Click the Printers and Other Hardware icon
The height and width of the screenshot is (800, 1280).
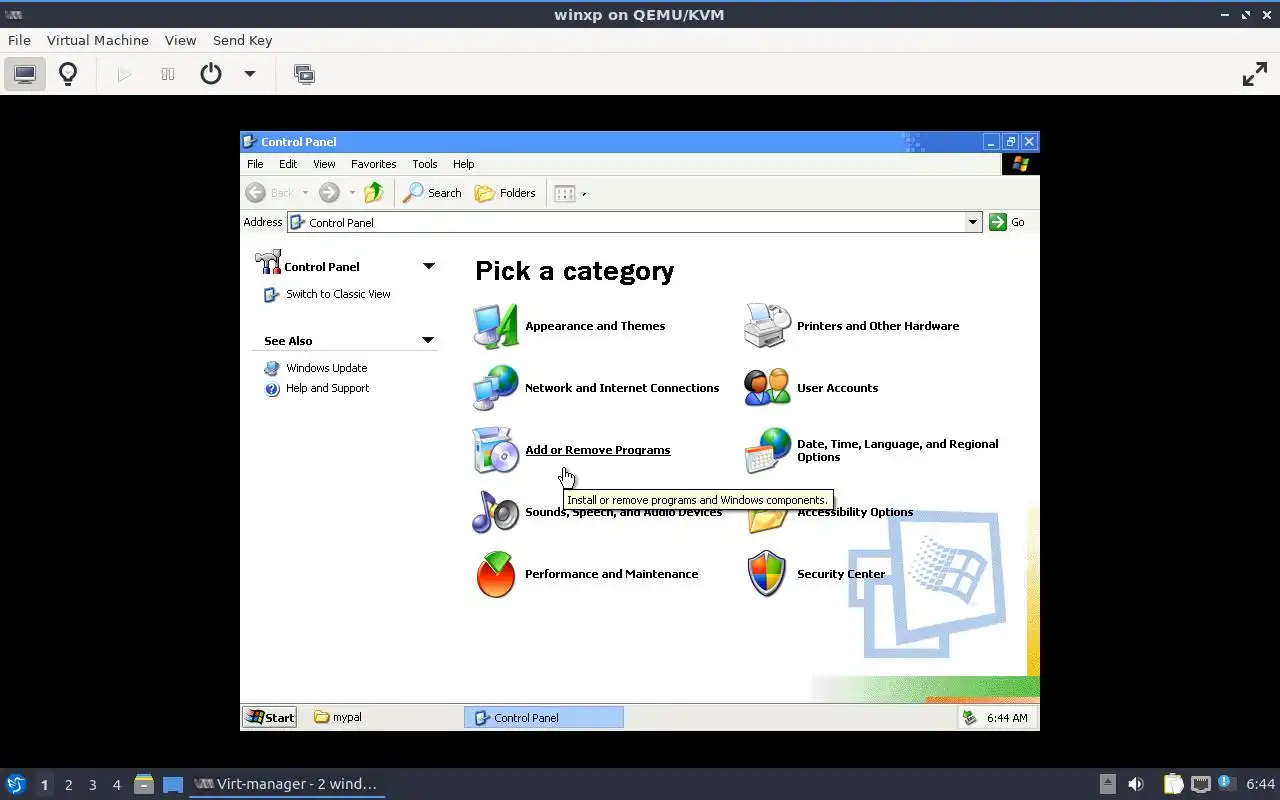(768, 326)
